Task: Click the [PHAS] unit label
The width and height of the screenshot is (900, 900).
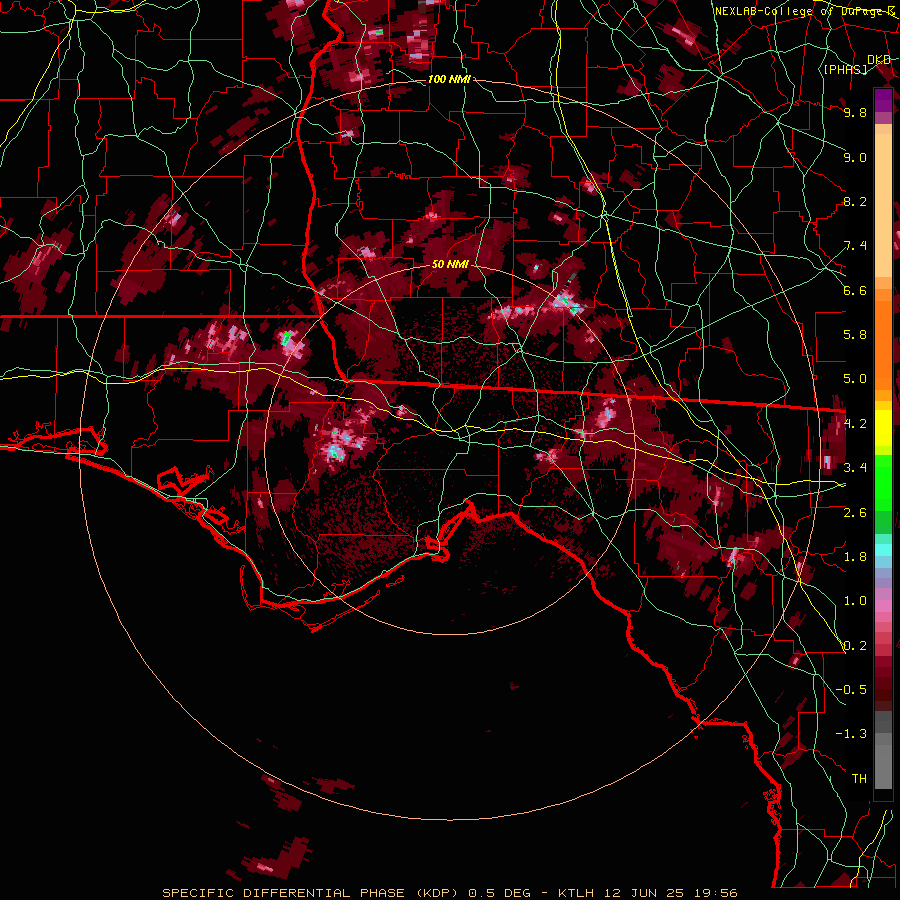Action: [x=845, y=69]
